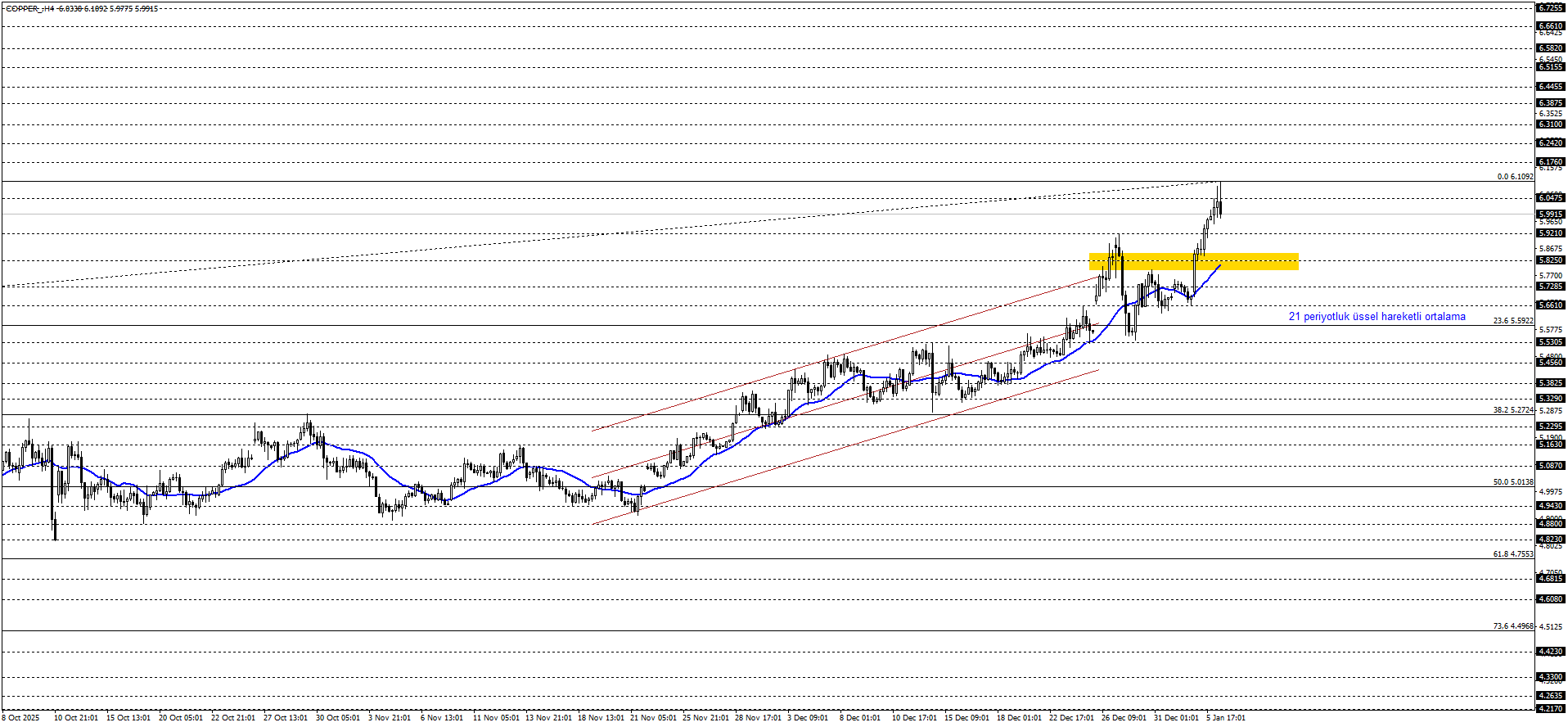Viewport: 1568px width, 727px height.
Task: Click the '8 Oct 2025' date on time axis
Action: click(x=20, y=718)
